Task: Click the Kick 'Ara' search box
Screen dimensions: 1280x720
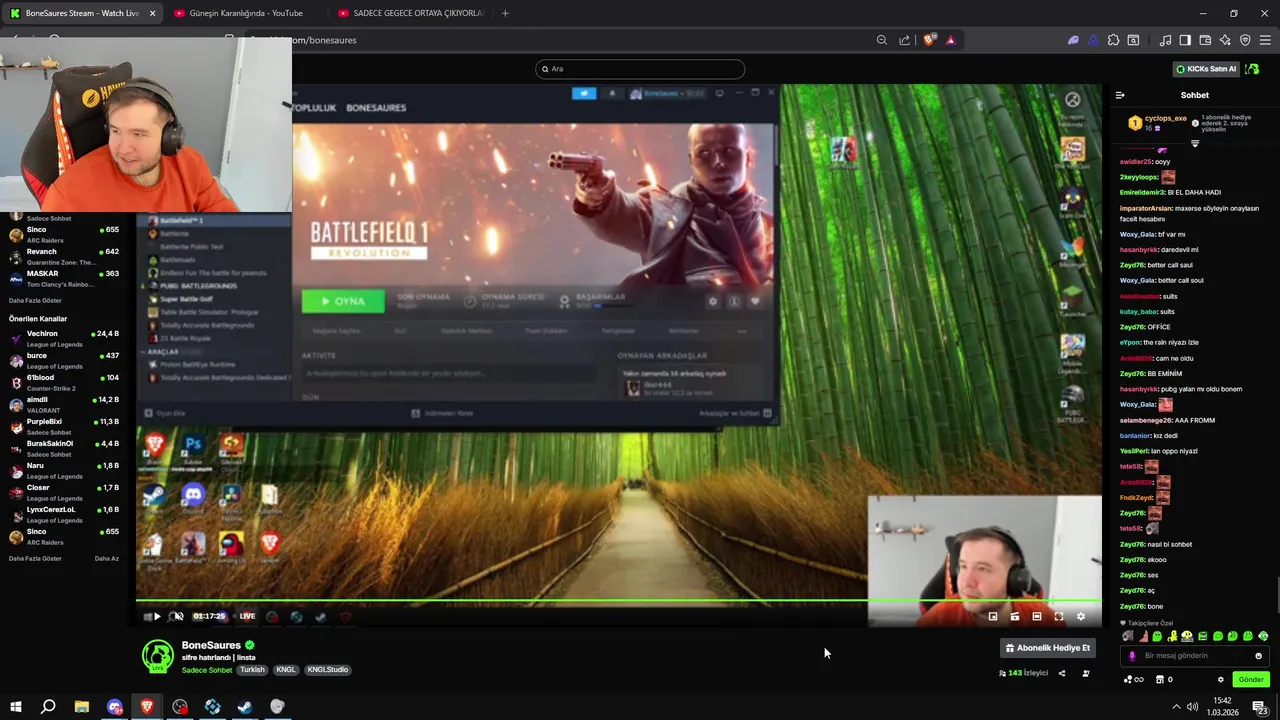Action: coord(640,69)
